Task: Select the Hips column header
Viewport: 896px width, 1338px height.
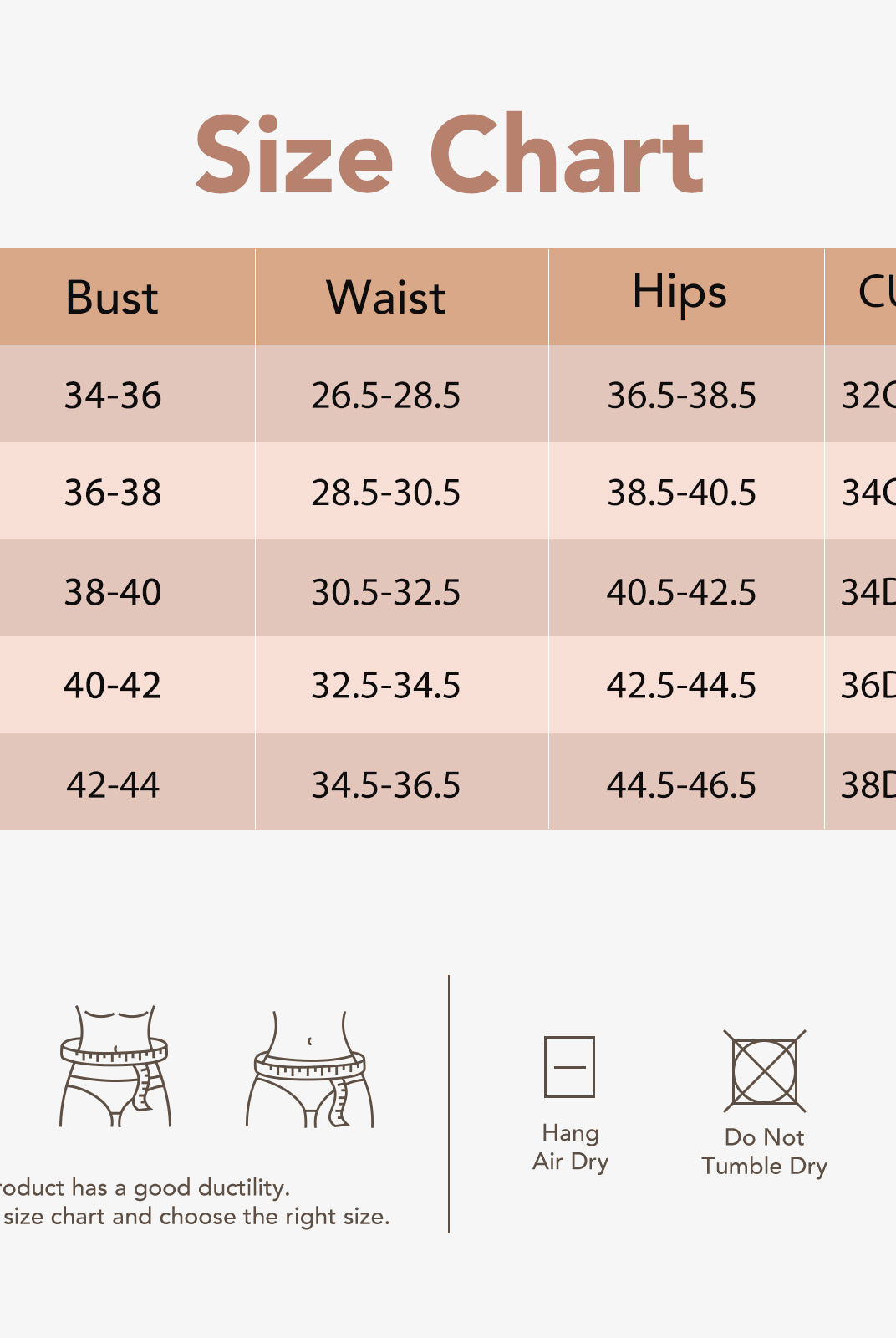Action: point(680,294)
